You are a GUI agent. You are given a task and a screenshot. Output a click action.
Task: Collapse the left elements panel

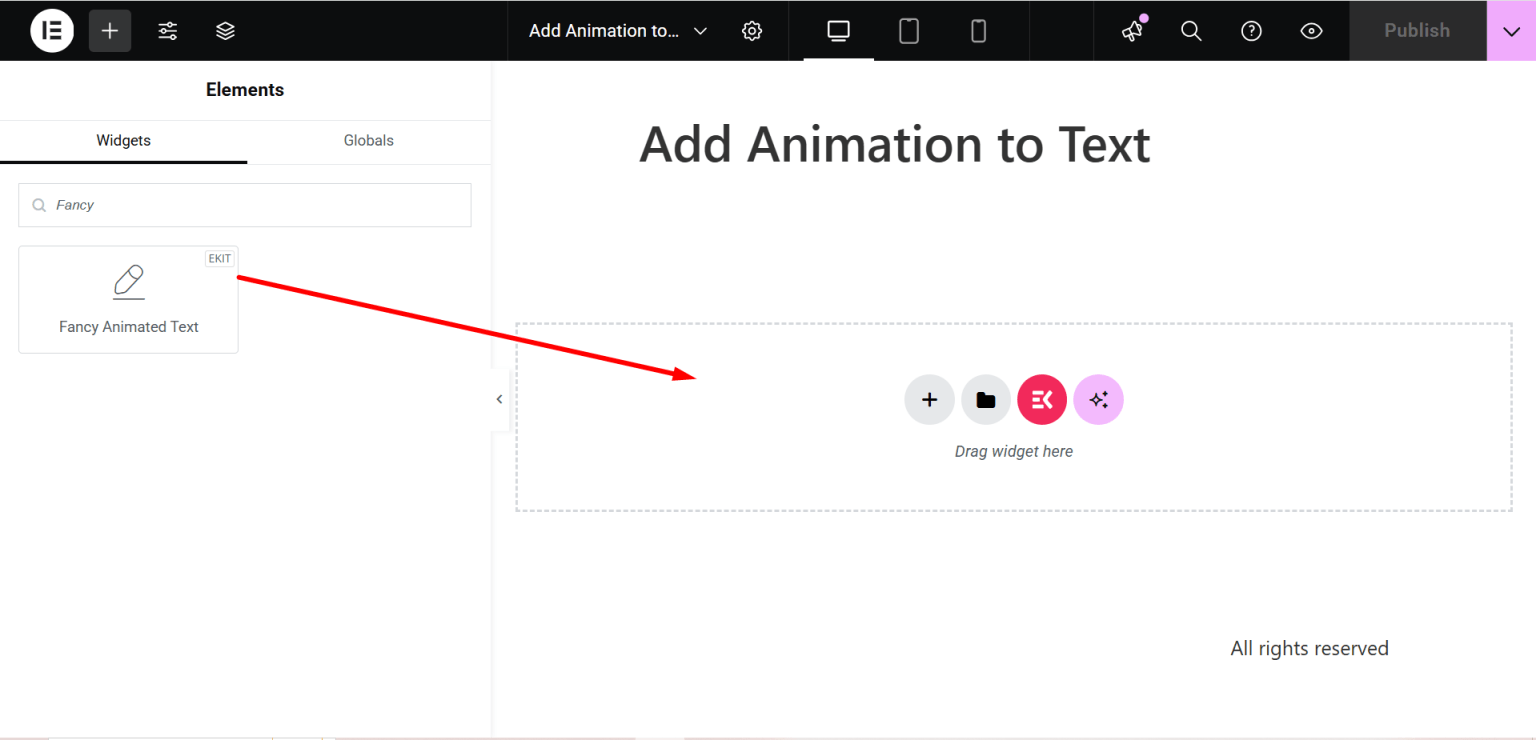coord(499,398)
